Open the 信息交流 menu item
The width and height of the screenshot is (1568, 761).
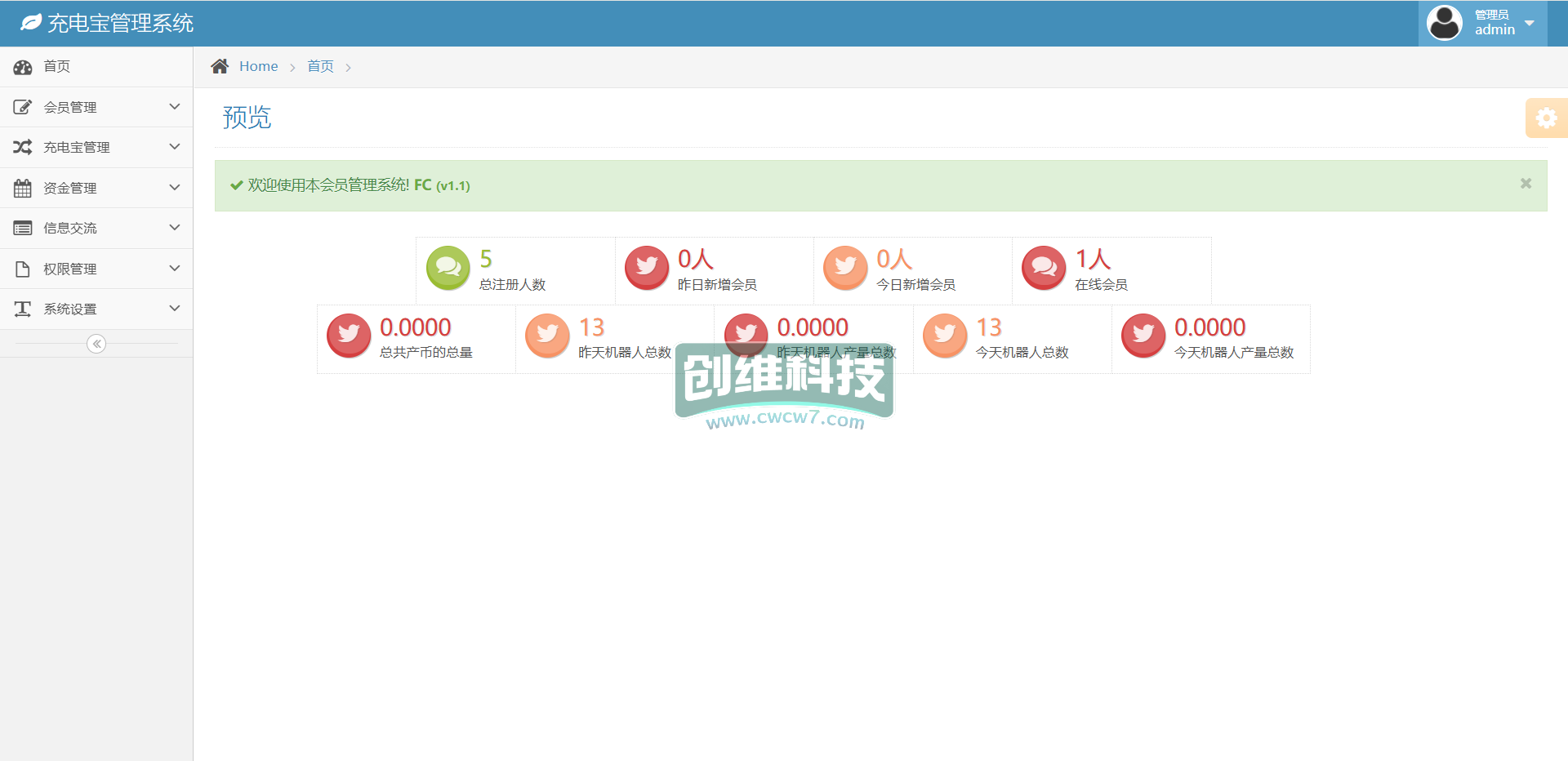[70, 229]
